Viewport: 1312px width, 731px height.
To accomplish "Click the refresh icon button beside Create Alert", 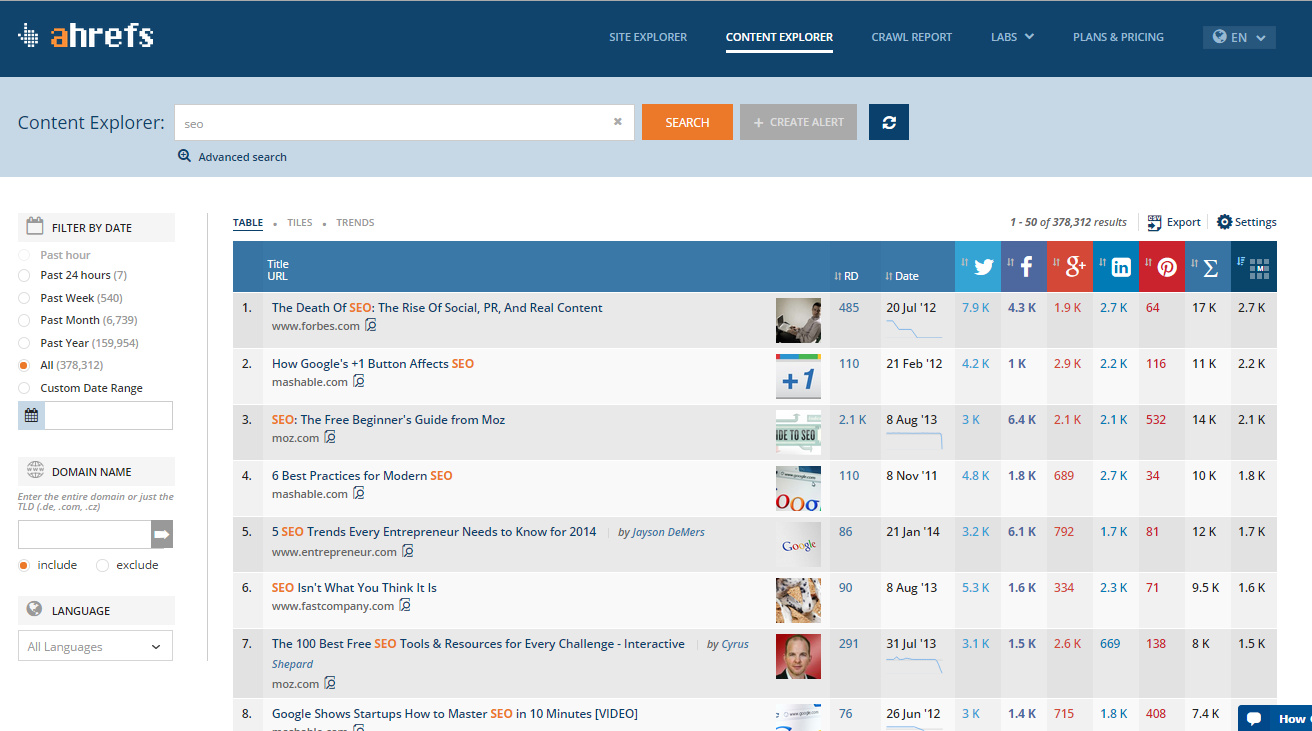I will coord(888,122).
